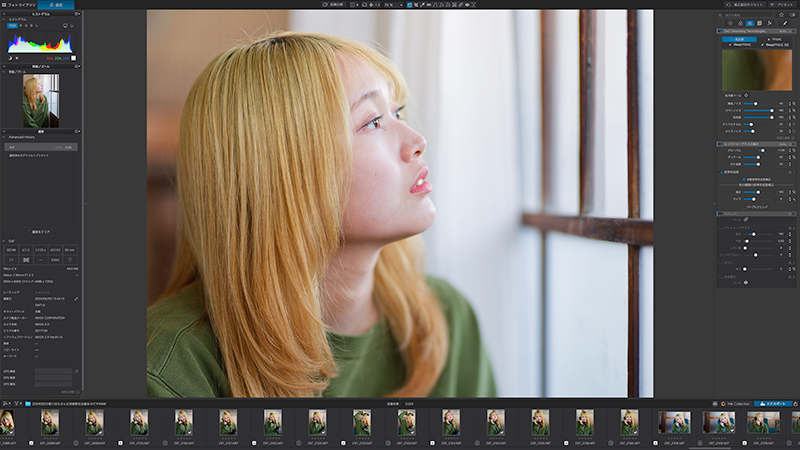The width and height of the screenshot is (800, 450).
Task: Open the local adjustments brush icon
Action: [x=785, y=23]
